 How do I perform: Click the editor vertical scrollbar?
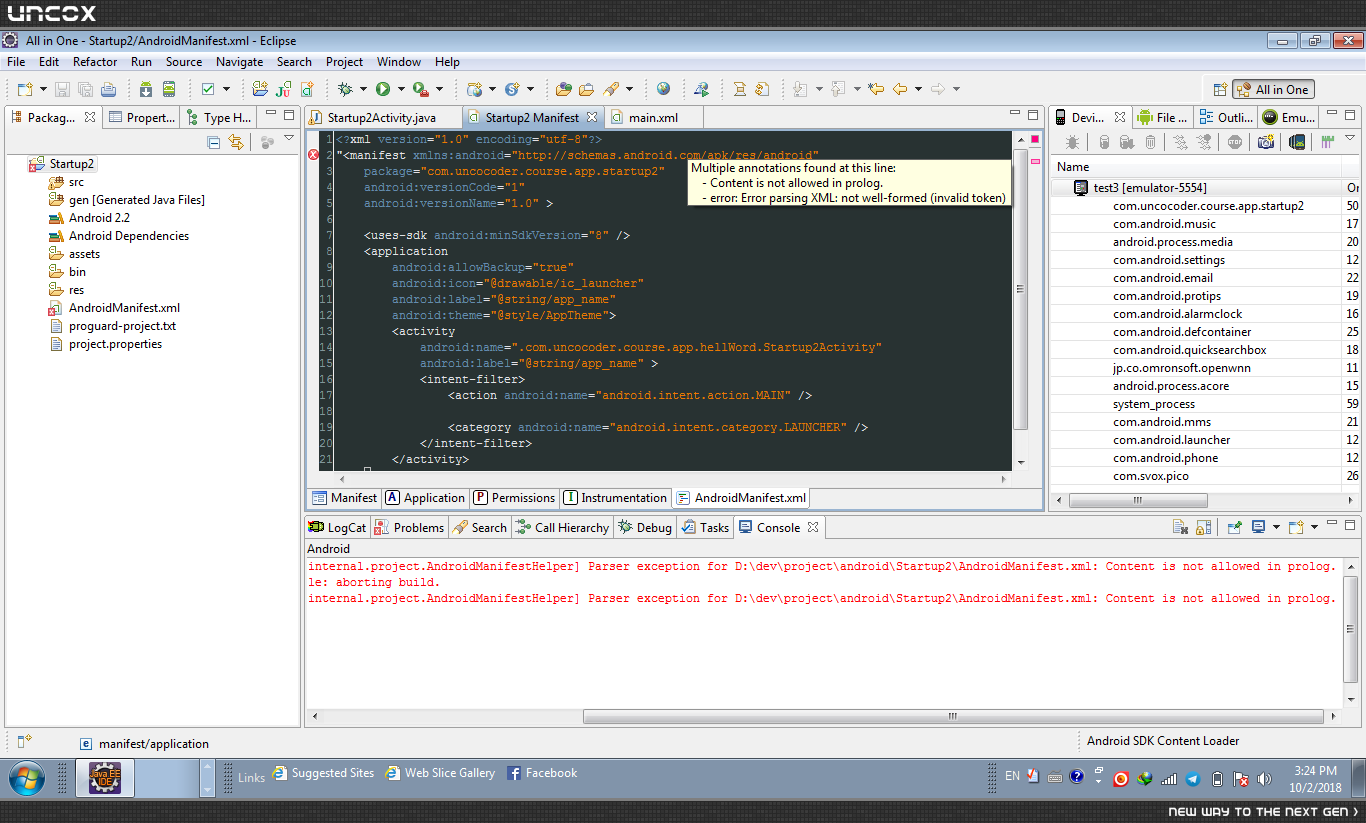pyautogui.click(x=1021, y=288)
